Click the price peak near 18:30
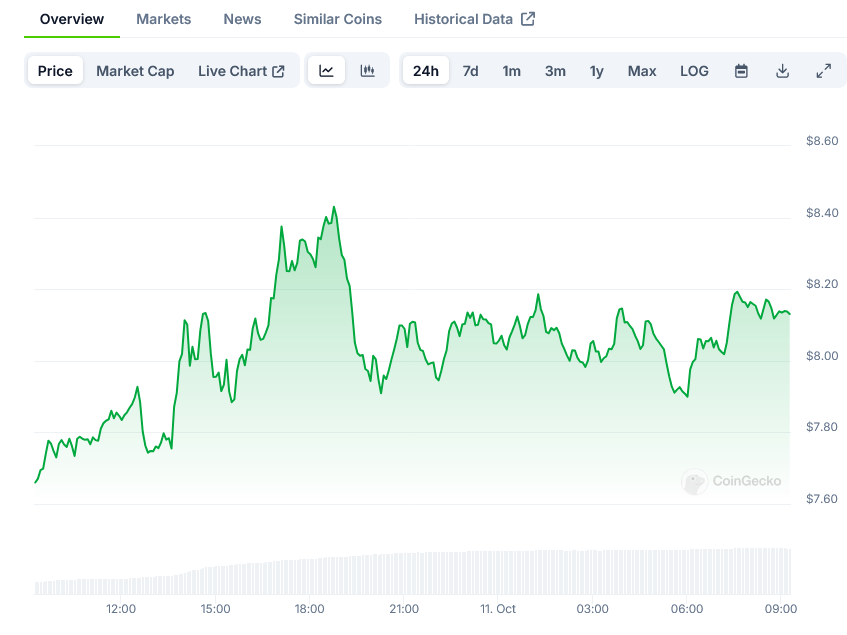847x635 pixels. coord(334,207)
